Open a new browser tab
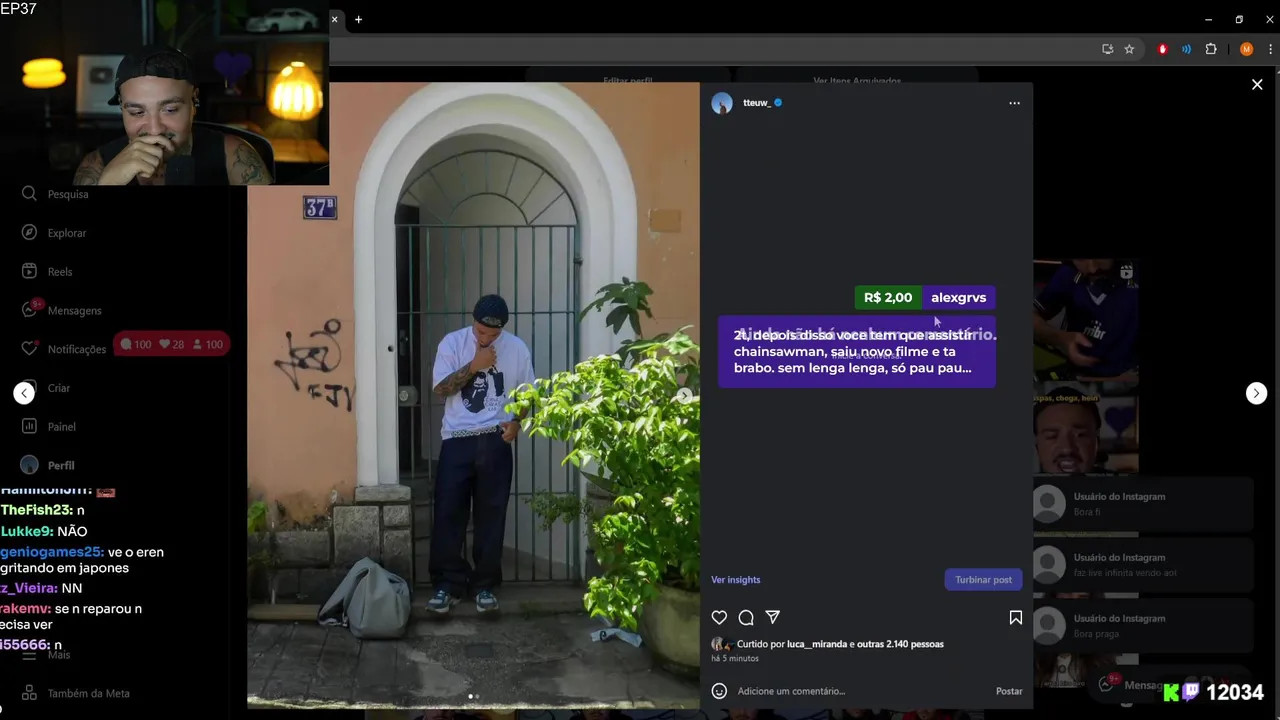Image resolution: width=1280 pixels, height=720 pixels. tap(358, 19)
